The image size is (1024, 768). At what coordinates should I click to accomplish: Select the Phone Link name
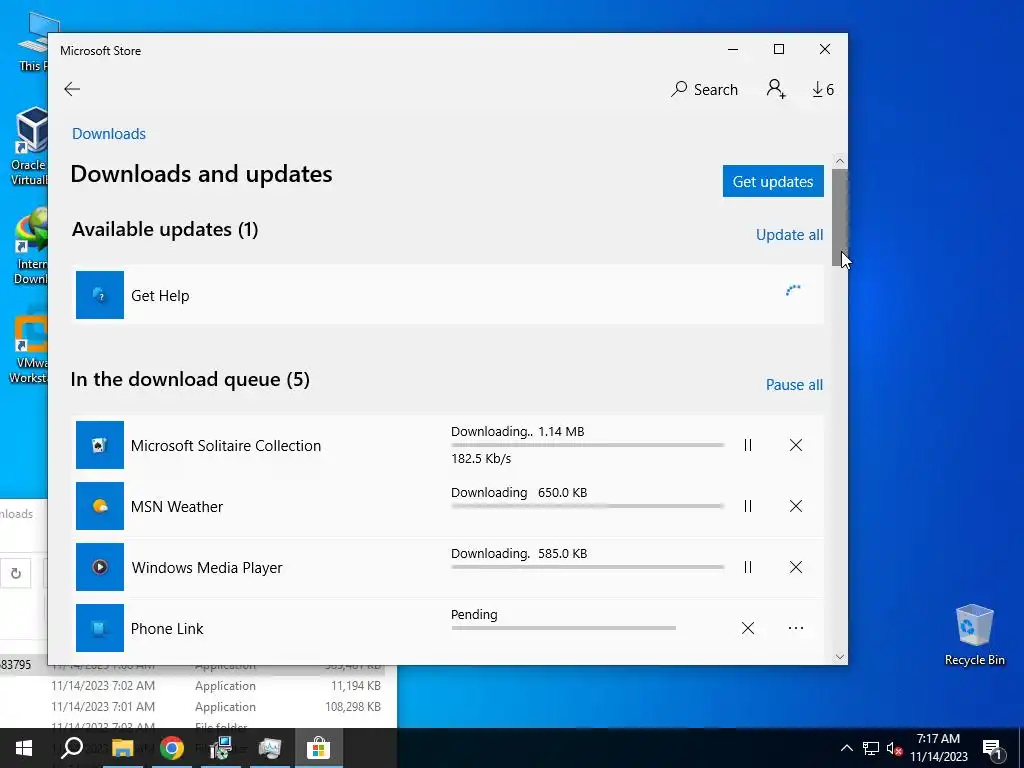pyautogui.click(x=167, y=629)
